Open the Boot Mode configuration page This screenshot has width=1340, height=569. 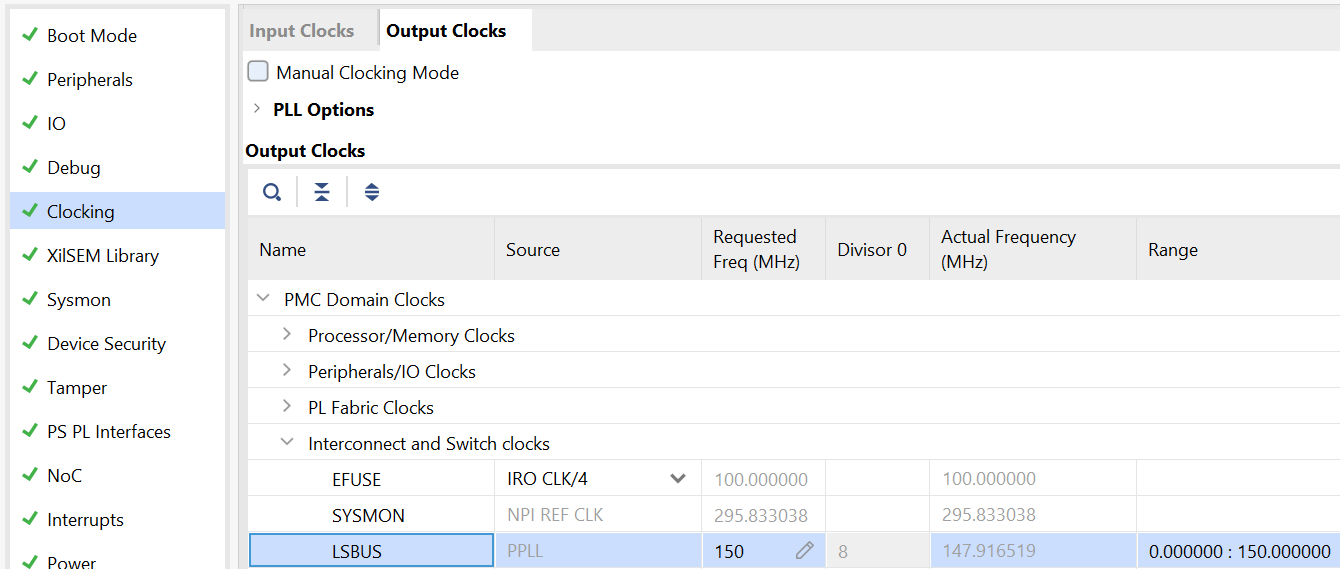(x=92, y=36)
